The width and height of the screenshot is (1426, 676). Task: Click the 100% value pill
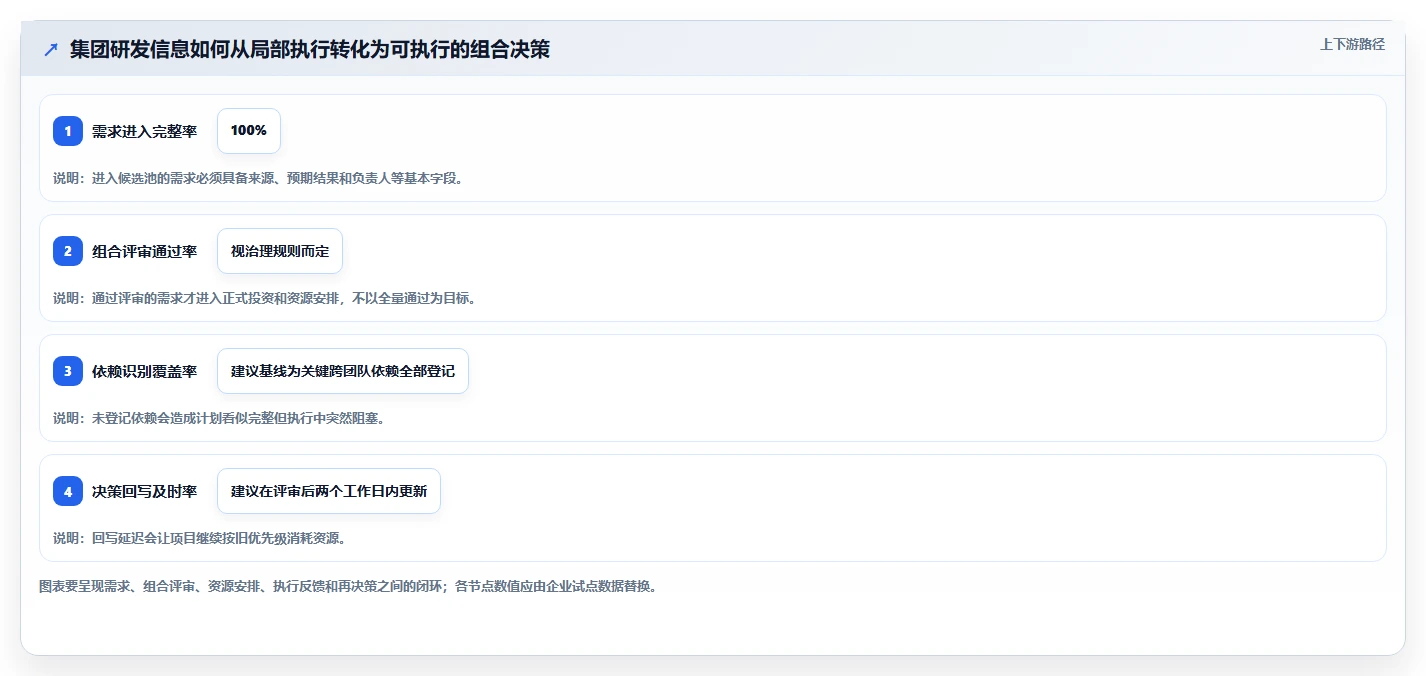[x=249, y=131]
